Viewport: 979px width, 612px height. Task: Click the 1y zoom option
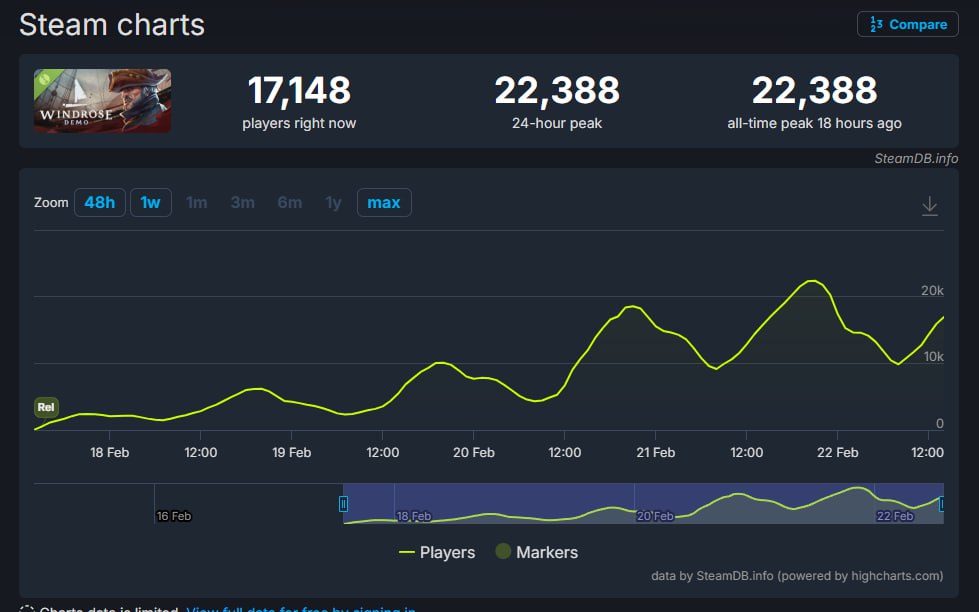click(x=333, y=203)
